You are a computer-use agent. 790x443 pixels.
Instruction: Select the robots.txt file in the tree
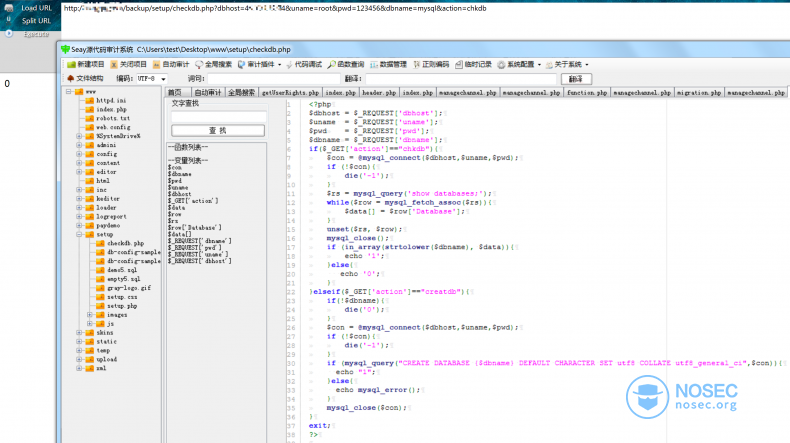click(x=113, y=118)
